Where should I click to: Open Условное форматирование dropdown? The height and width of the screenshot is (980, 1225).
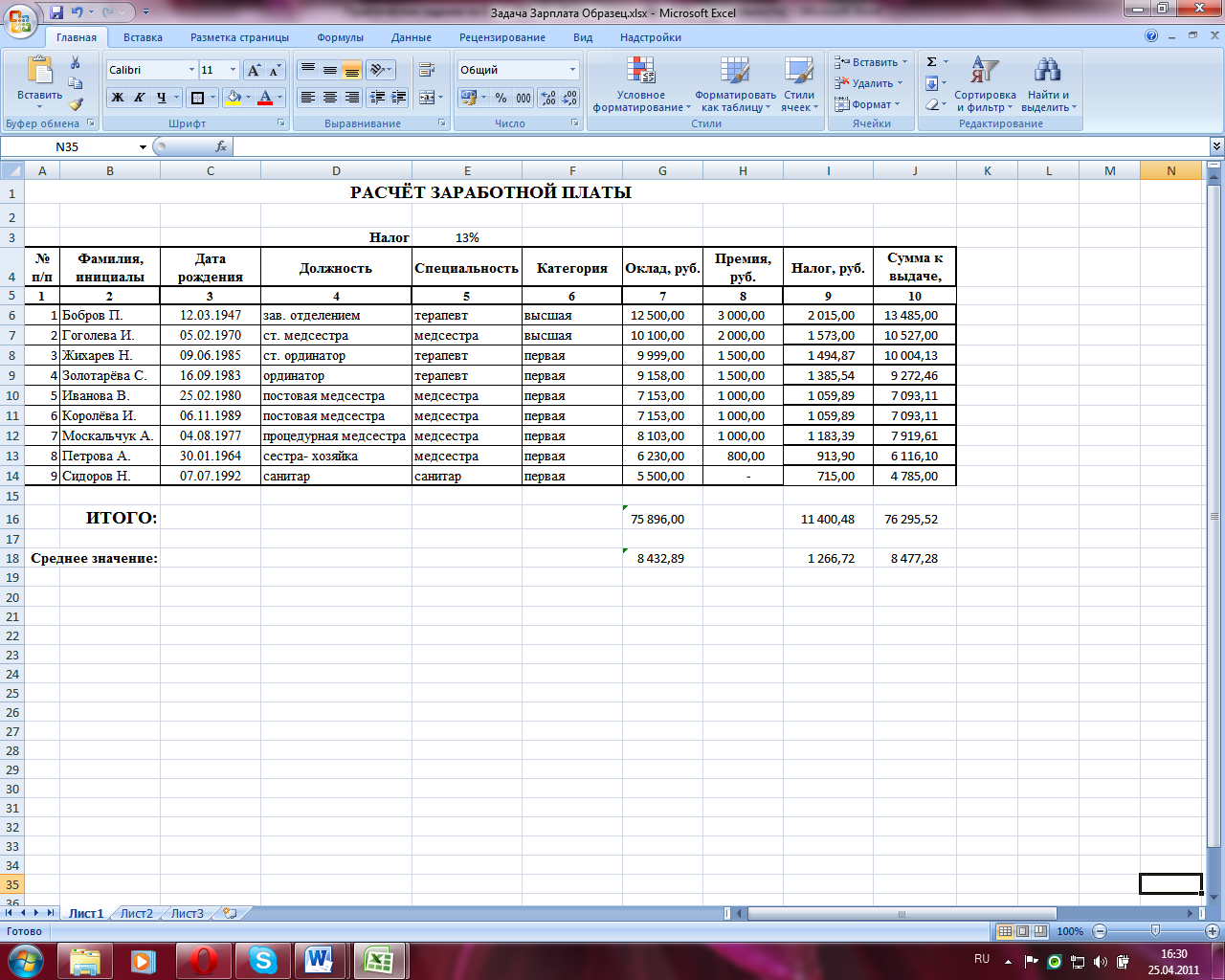tap(640, 84)
